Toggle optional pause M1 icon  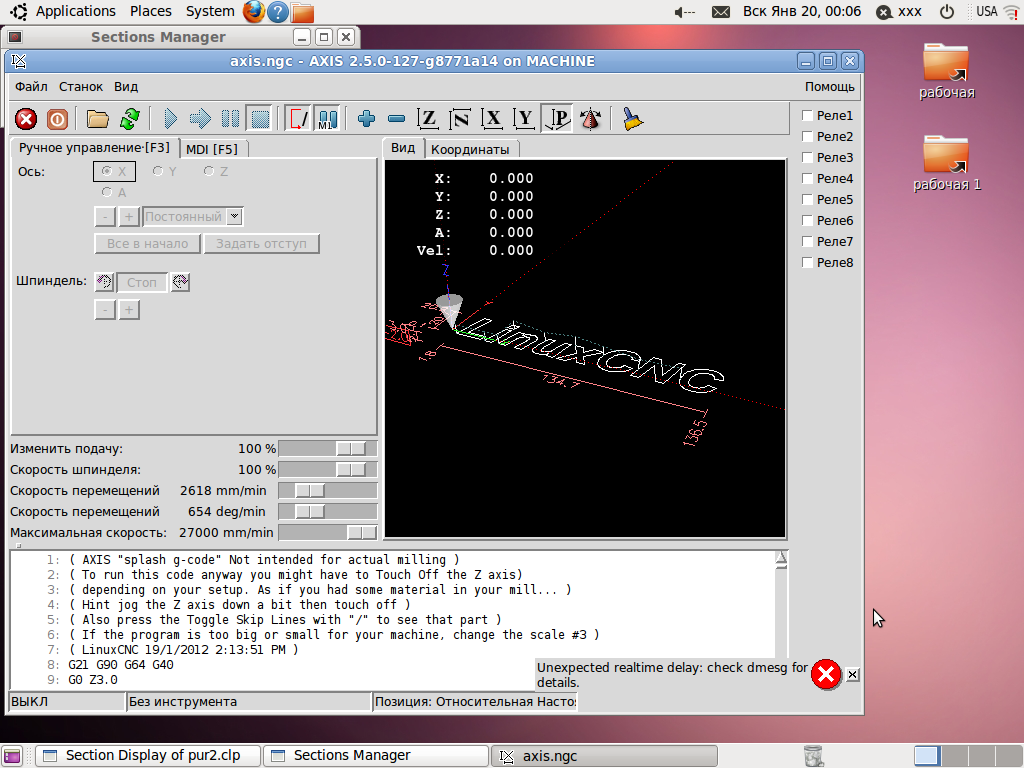click(327, 119)
